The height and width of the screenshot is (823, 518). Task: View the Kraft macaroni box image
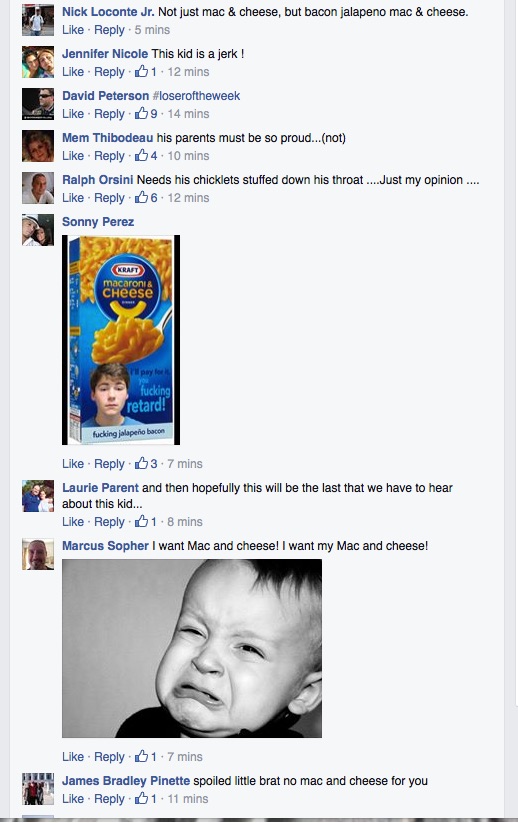point(121,340)
